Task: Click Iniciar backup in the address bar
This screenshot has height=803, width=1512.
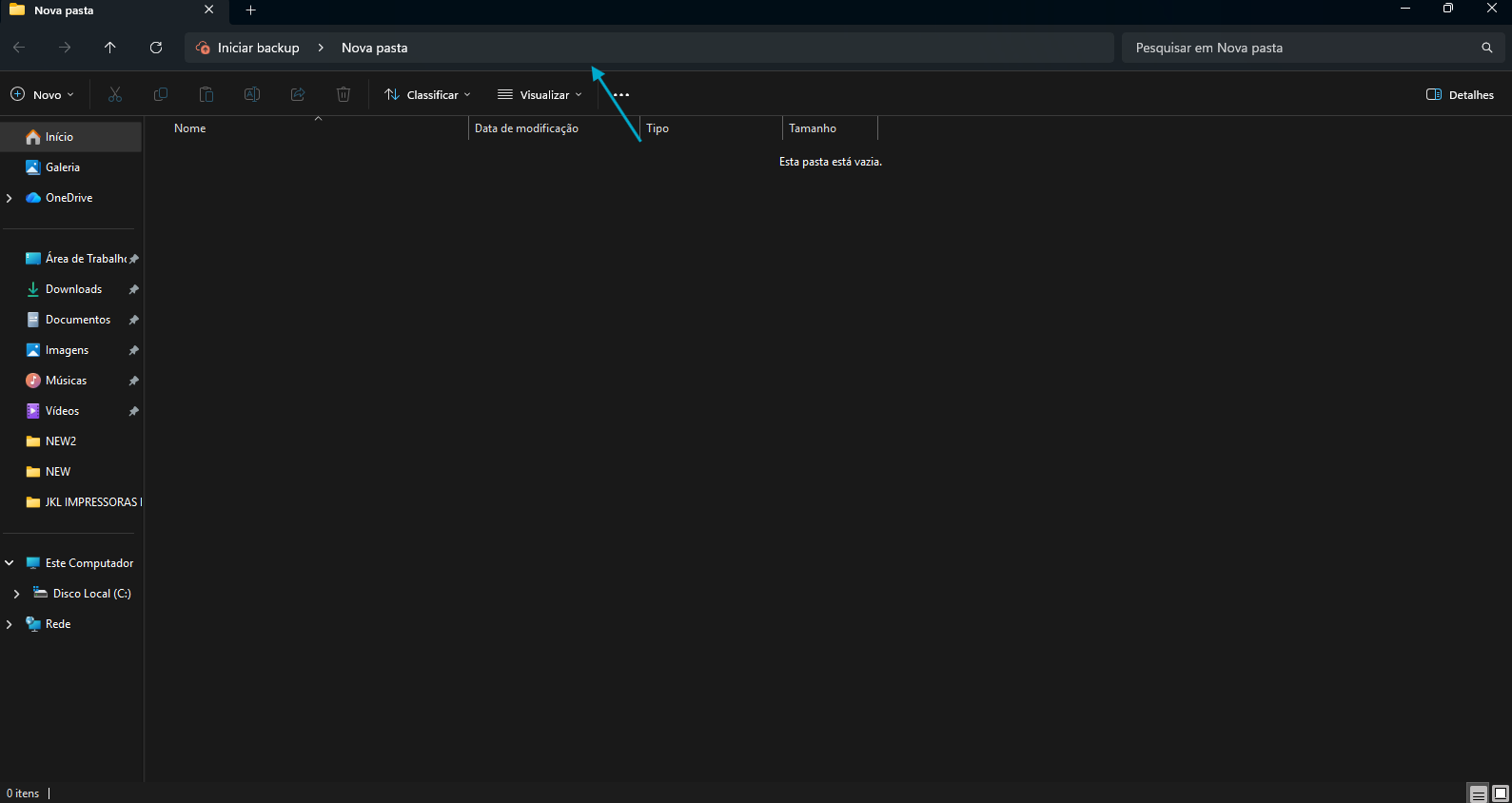Action: pyautogui.click(x=258, y=48)
